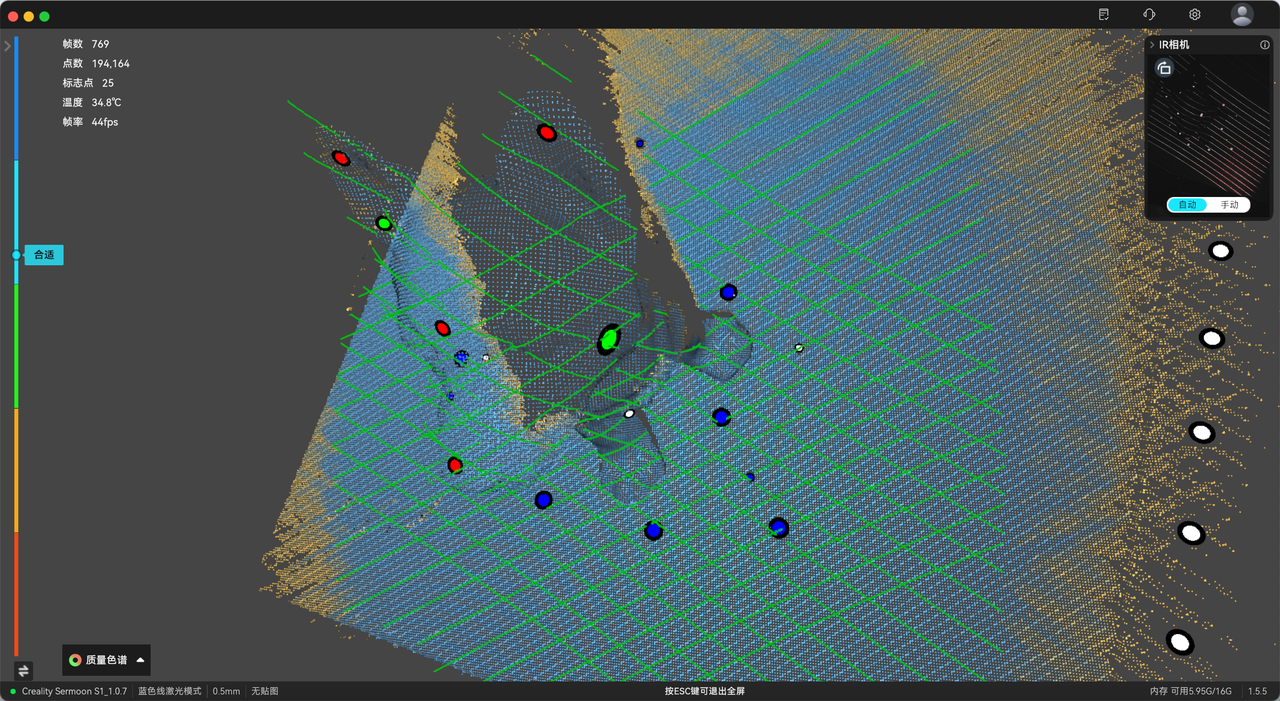This screenshot has width=1280, height=701.
Task: Expand the left side panel arrow
Action: pyautogui.click(x=8, y=44)
